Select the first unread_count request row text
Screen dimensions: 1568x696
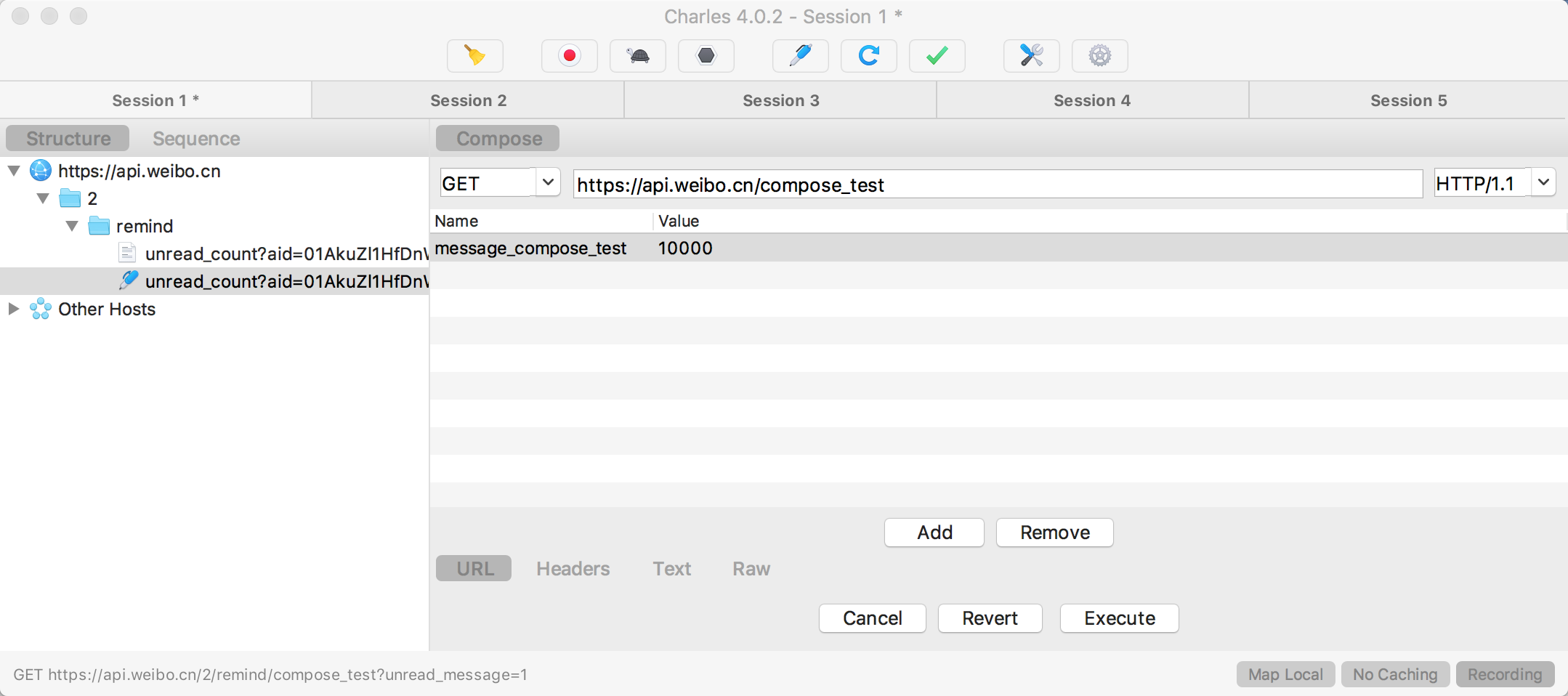tap(286, 254)
